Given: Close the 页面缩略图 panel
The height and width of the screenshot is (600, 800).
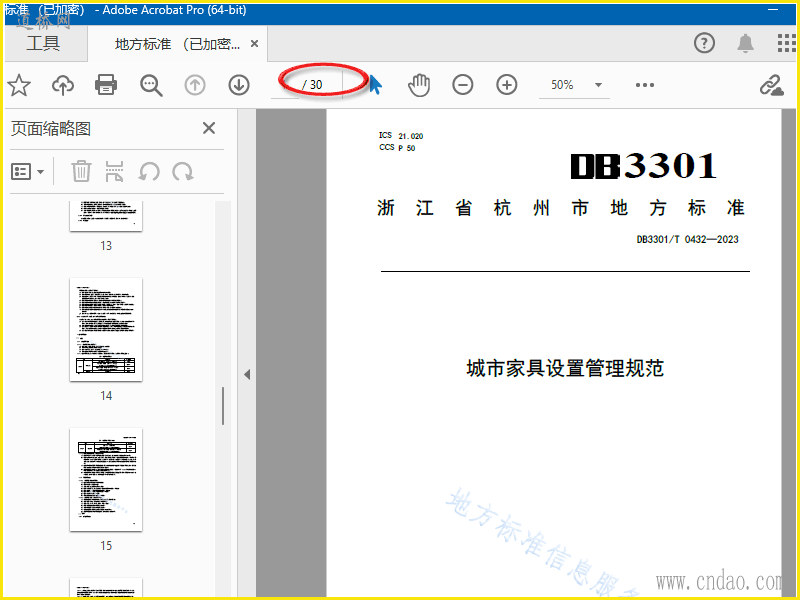Looking at the screenshot, I should pos(209,128).
